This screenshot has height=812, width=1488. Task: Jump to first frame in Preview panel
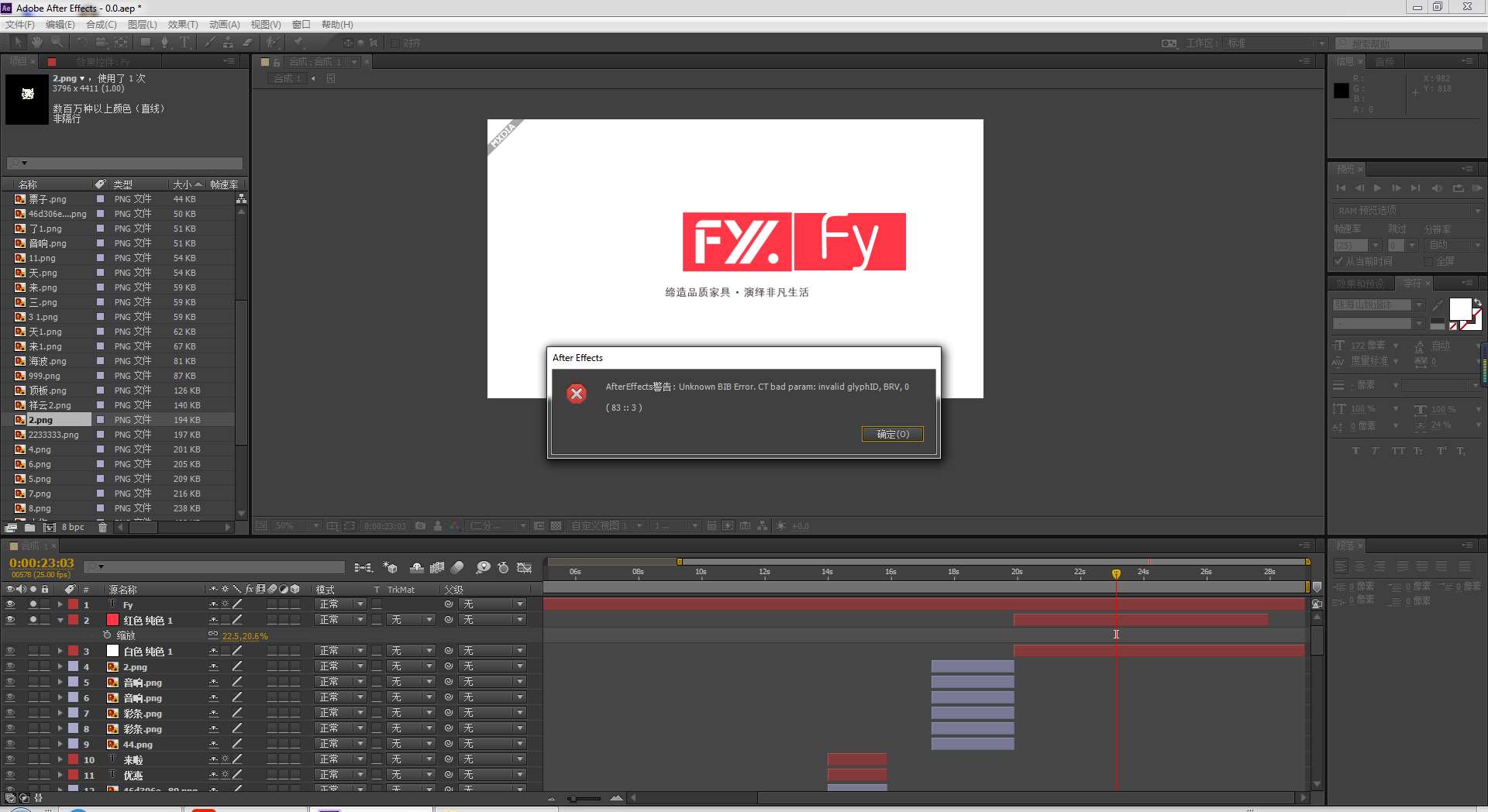[x=1341, y=188]
